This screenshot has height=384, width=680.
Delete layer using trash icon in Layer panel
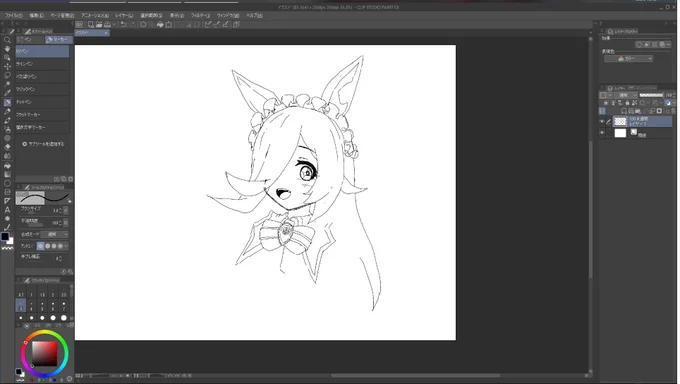tap(673, 111)
